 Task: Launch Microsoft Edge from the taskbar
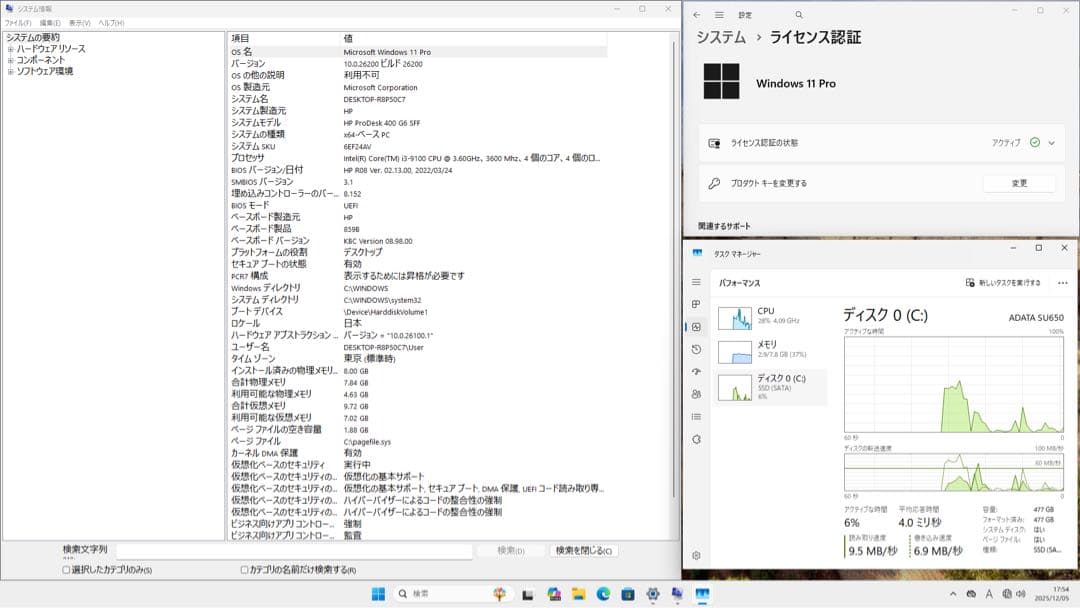coord(604,594)
